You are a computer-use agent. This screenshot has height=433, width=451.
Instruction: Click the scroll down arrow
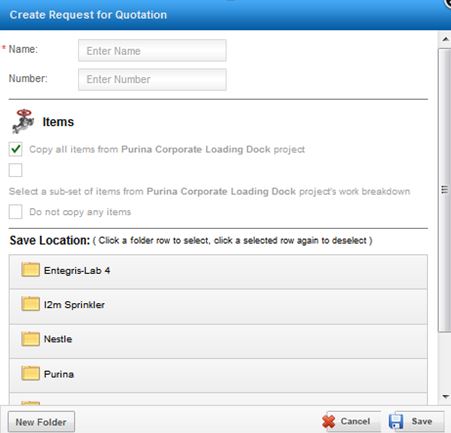tap(445, 396)
